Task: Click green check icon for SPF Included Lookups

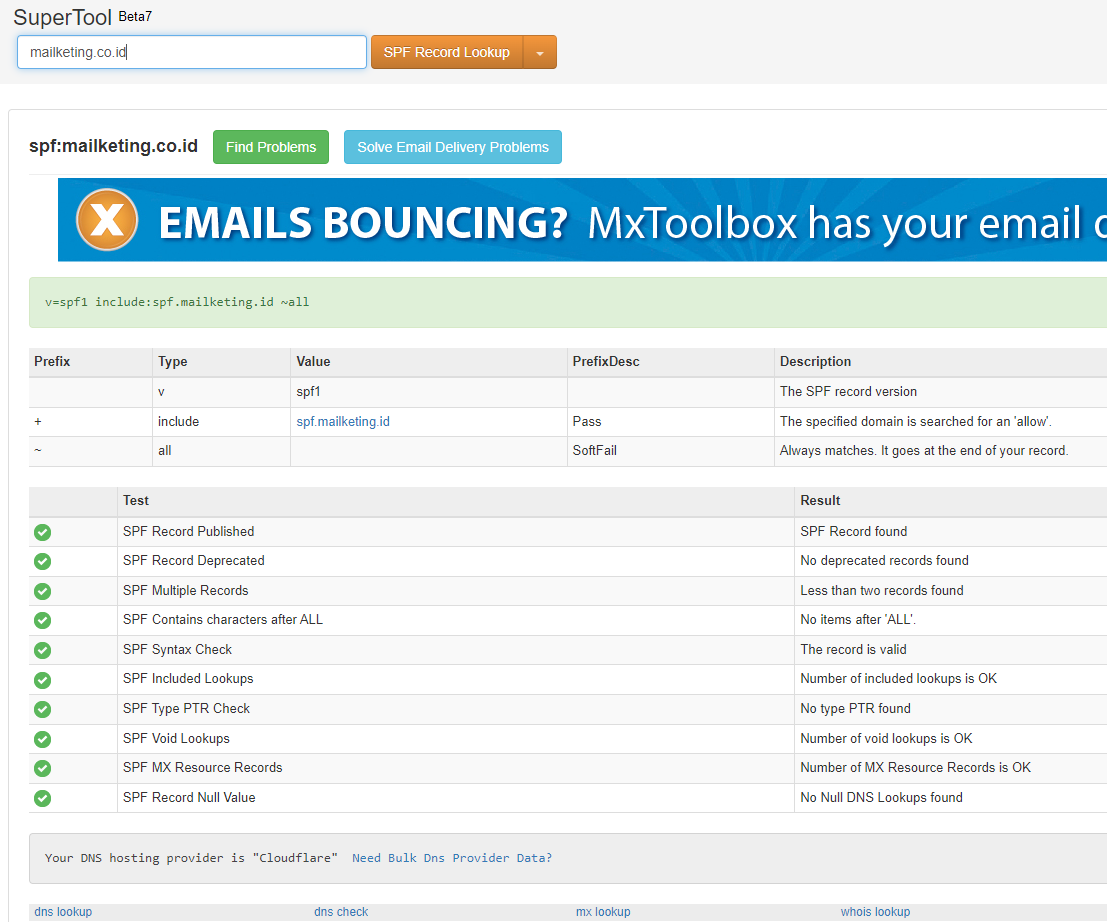Action: [x=42, y=680]
